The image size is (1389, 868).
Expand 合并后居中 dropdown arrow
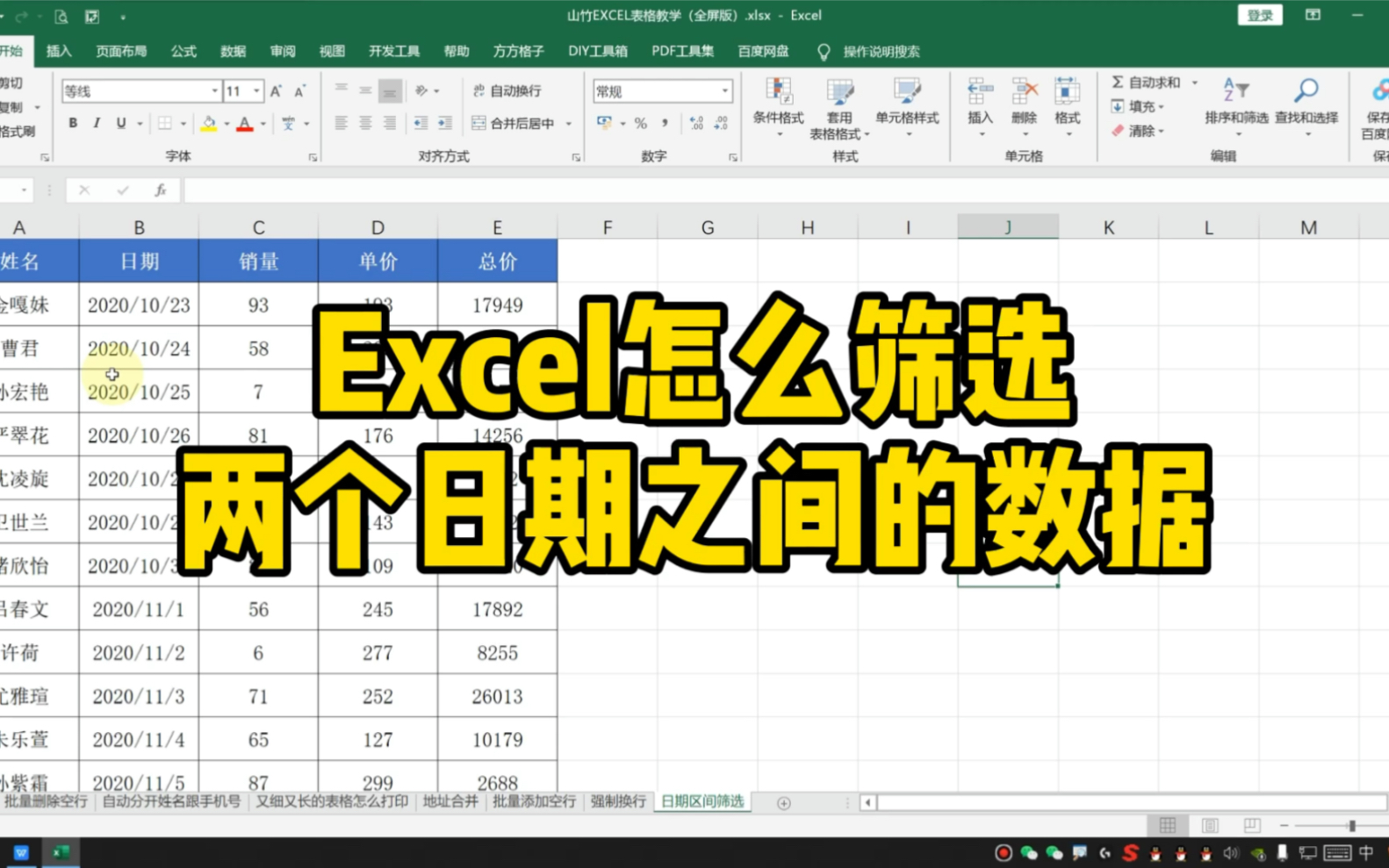(569, 124)
